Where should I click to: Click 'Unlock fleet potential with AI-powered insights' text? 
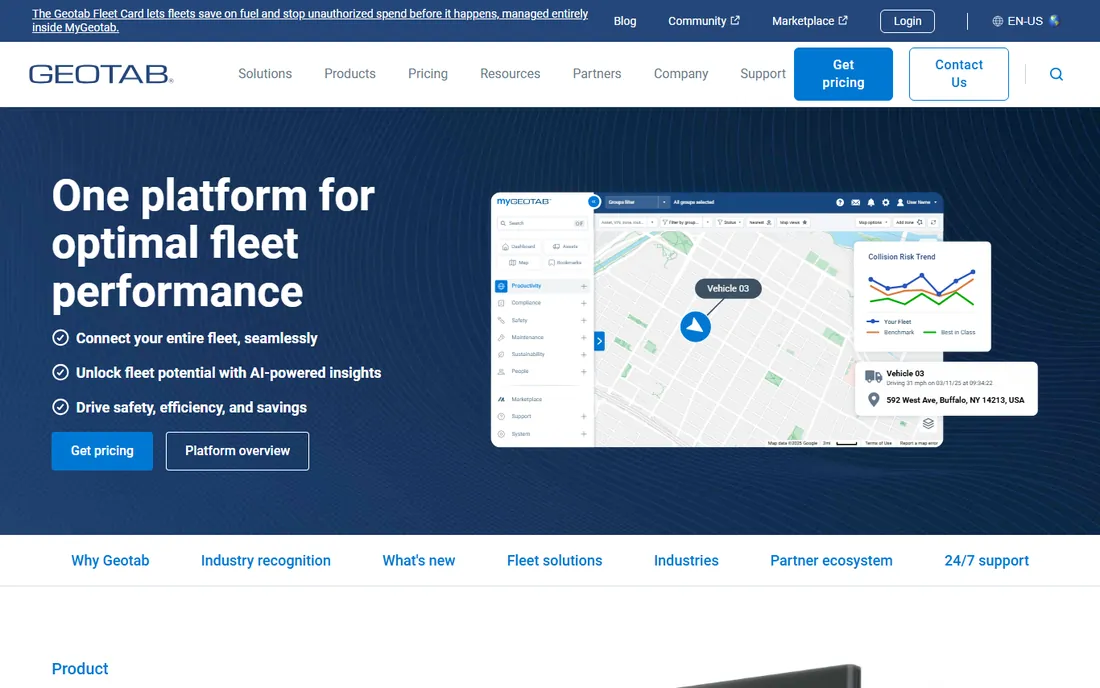pyautogui.click(x=228, y=372)
